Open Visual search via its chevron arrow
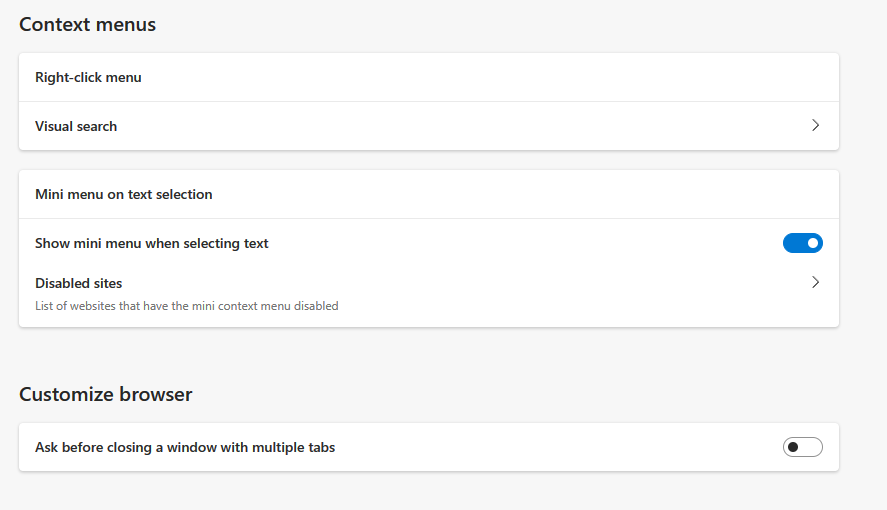This screenshot has width=887, height=510. (815, 126)
